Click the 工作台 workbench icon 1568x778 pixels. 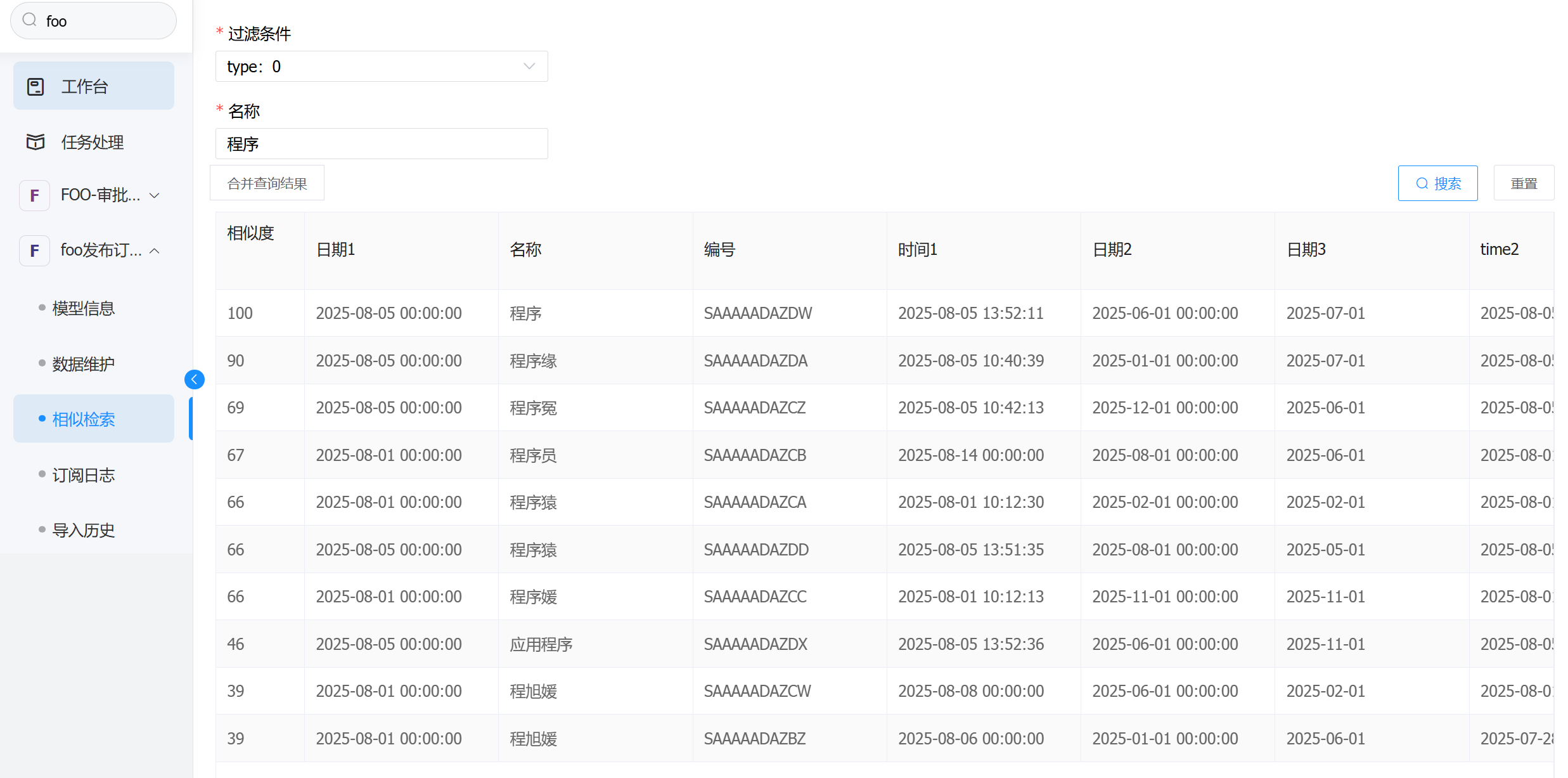coord(35,86)
